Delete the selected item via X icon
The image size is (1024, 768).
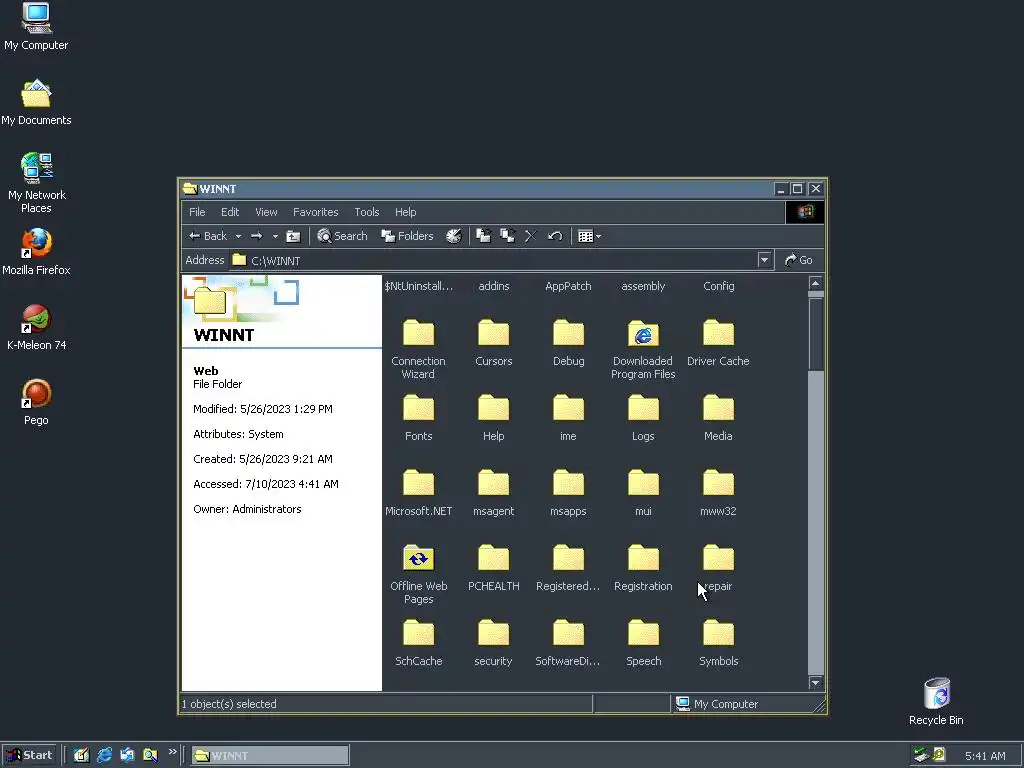[531, 236]
